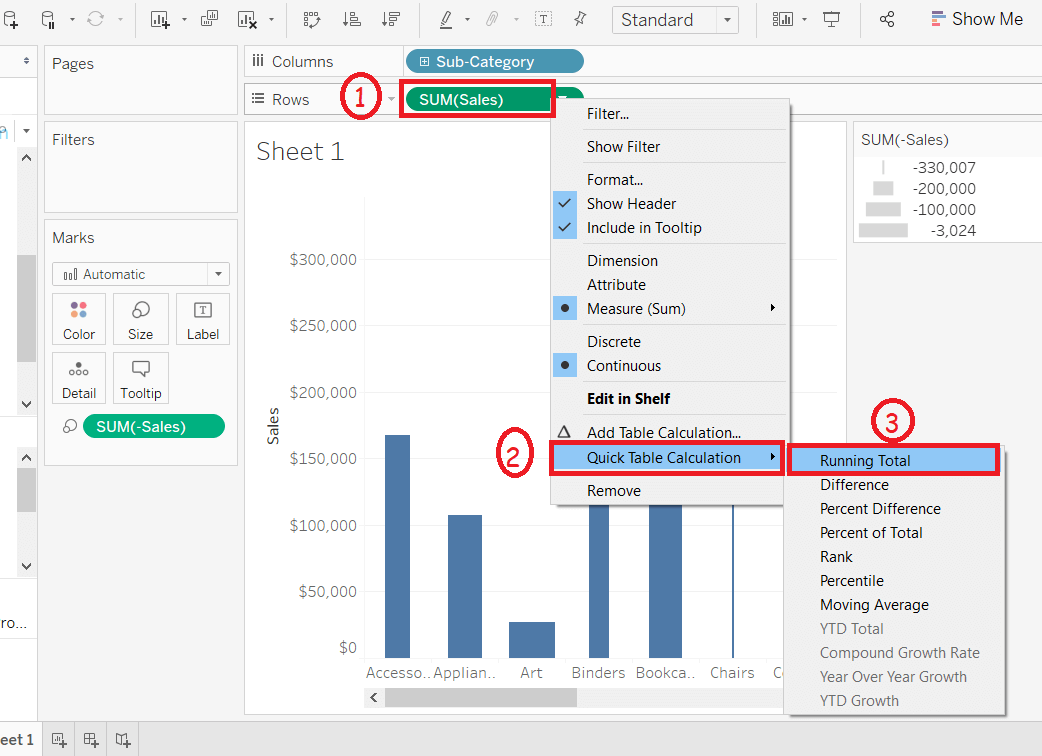Click the Label card in Marks

(203, 319)
